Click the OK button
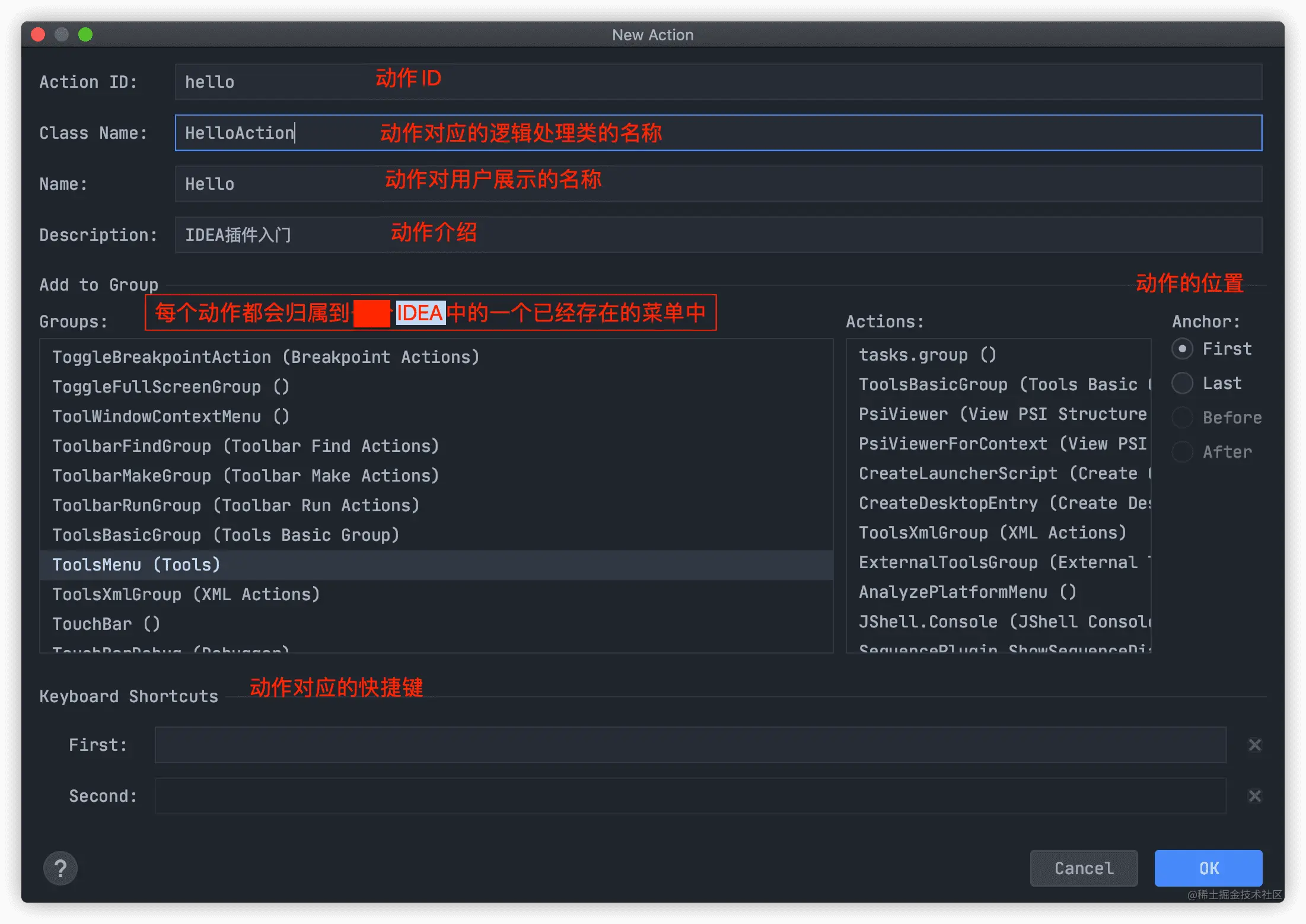The height and width of the screenshot is (924, 1306). 1208,868
